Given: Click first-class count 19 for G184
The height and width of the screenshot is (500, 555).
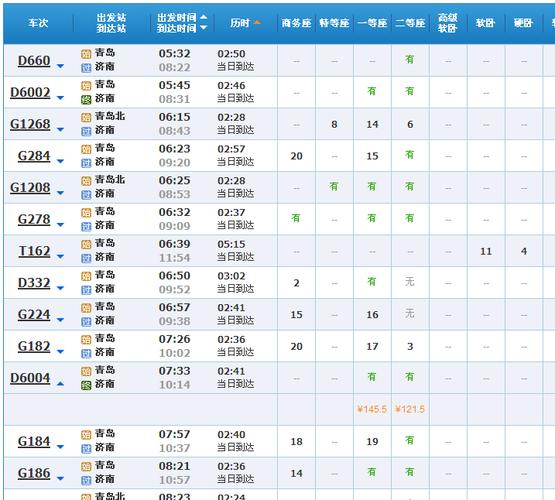Looking at the screenshot, I should (x=372, y=442).
